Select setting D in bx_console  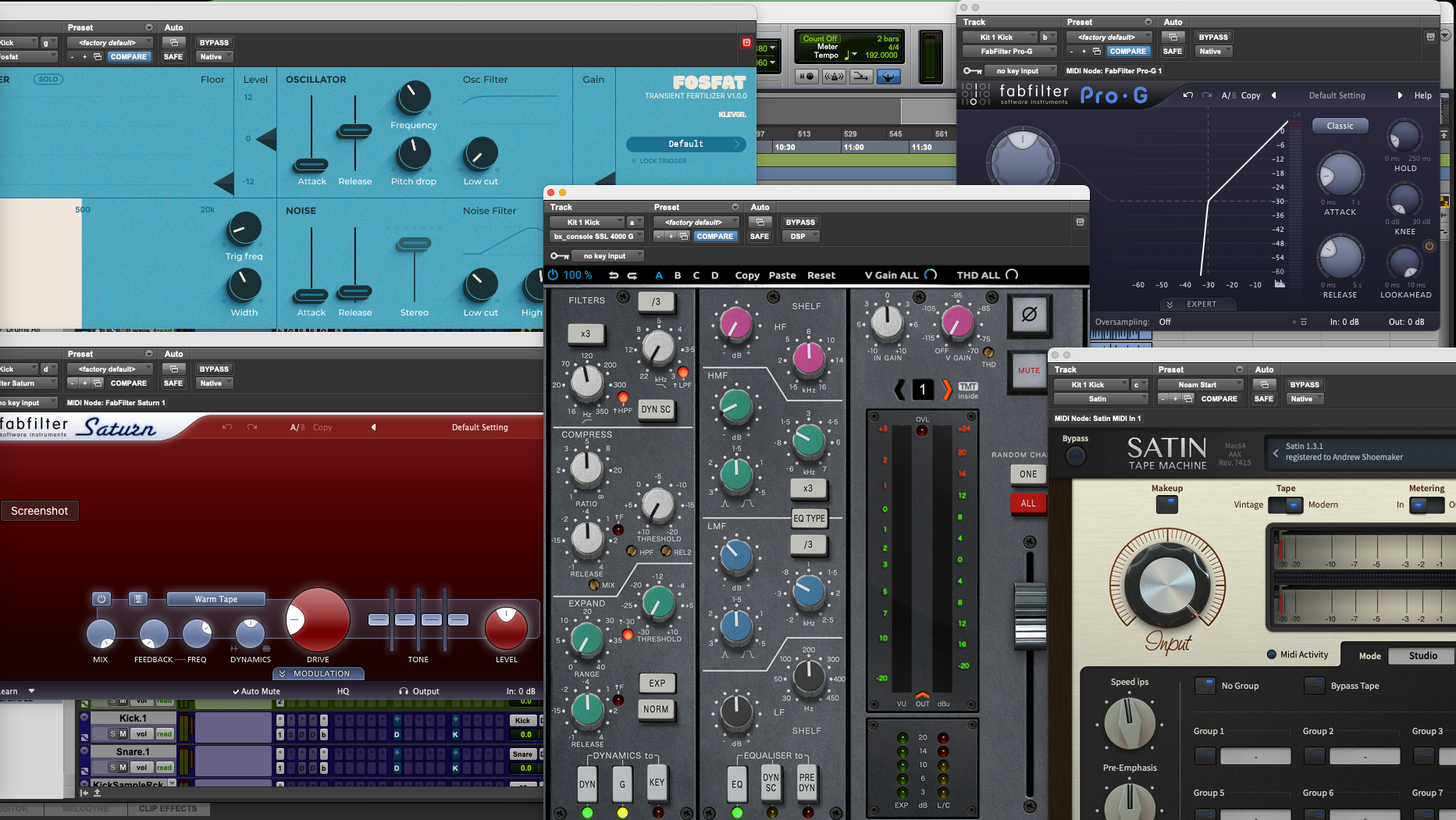715,276
